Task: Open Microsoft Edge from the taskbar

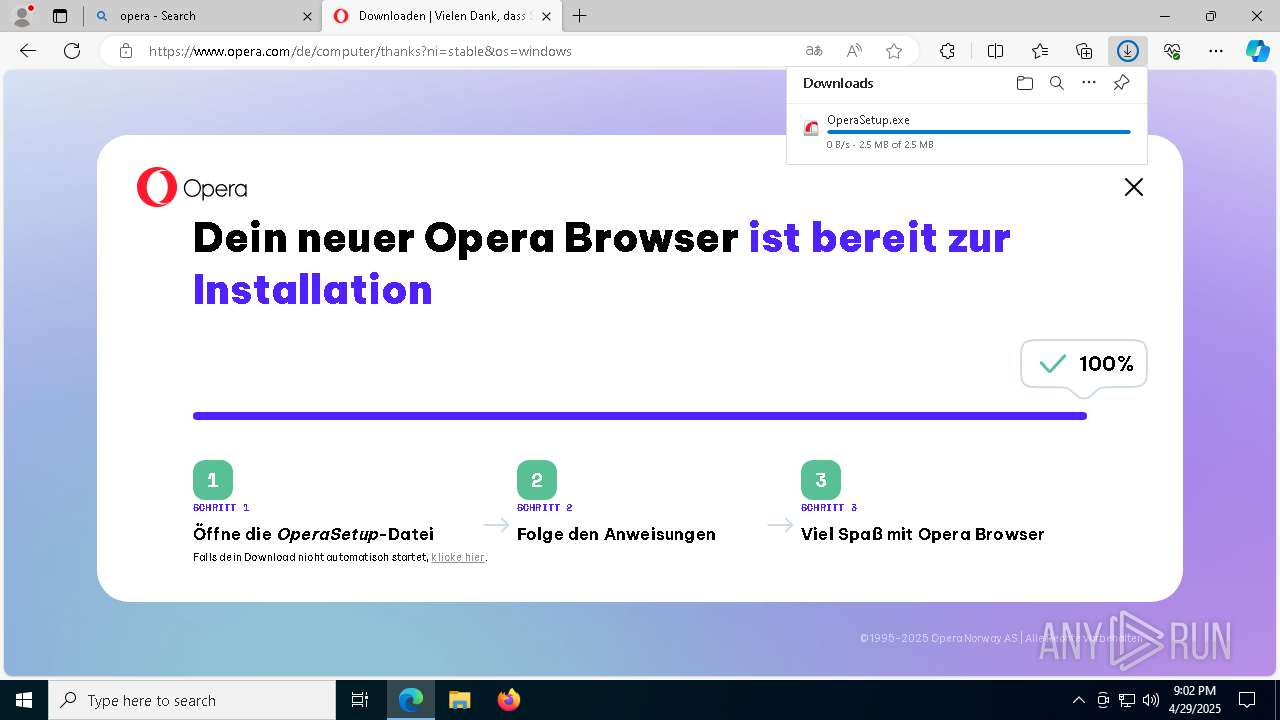Action: (411, 700)
